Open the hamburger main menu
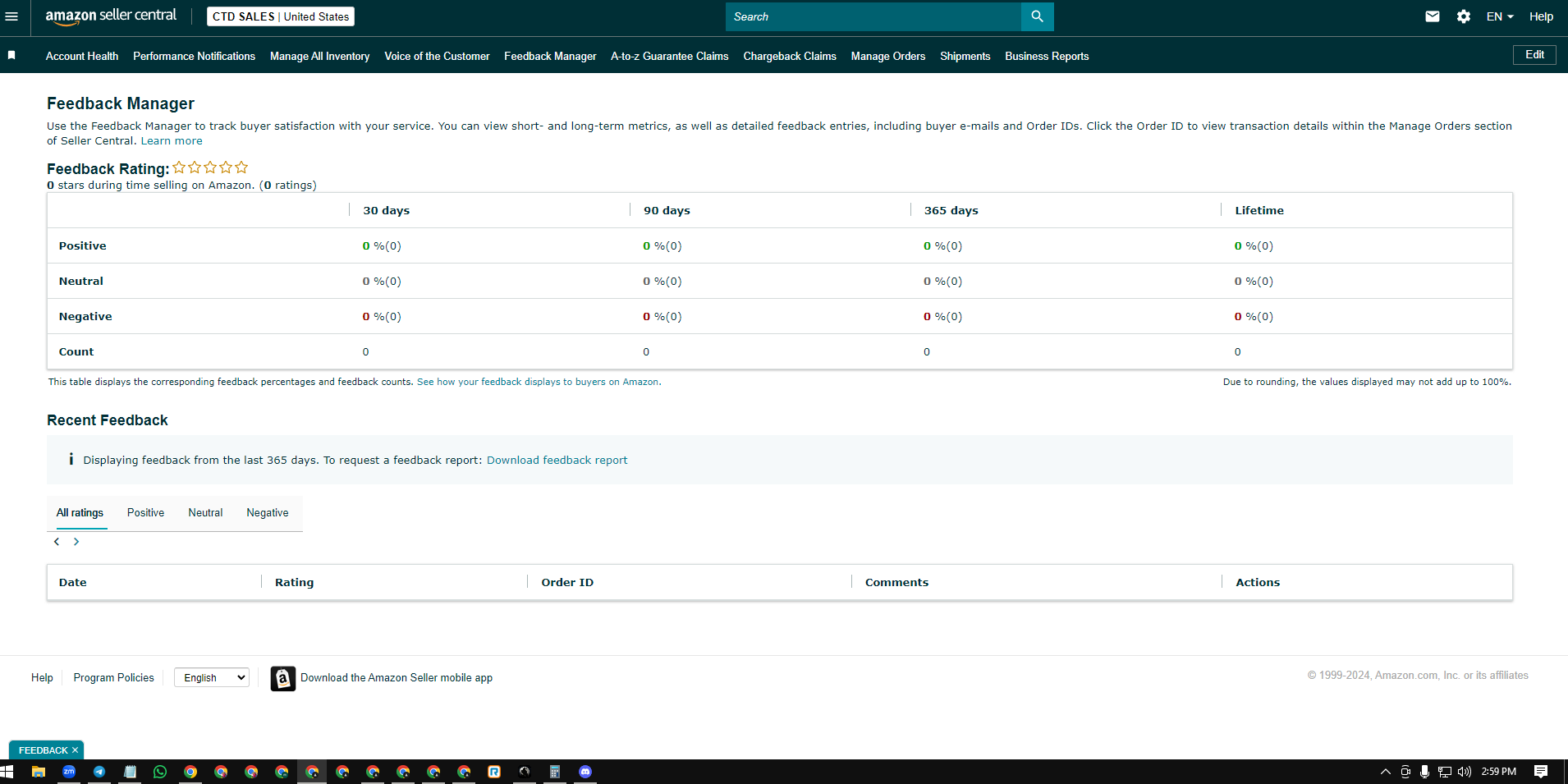The height and width of the screenshot is (784, 1568). pos(11,16)
